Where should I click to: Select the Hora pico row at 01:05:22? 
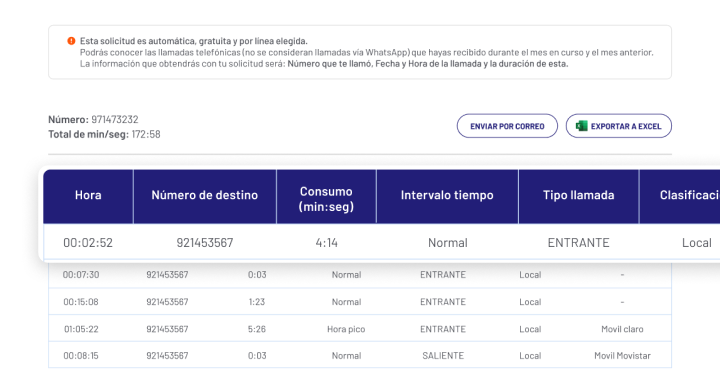pos(360,329)
